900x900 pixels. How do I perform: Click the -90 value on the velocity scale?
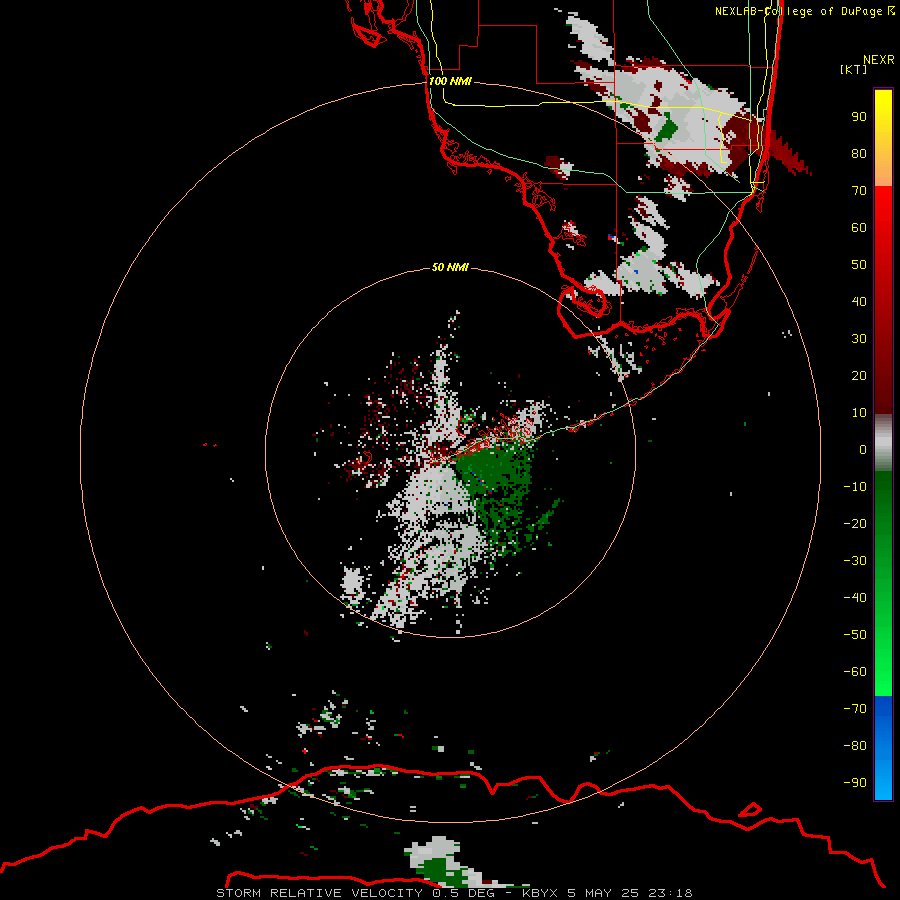855,783
